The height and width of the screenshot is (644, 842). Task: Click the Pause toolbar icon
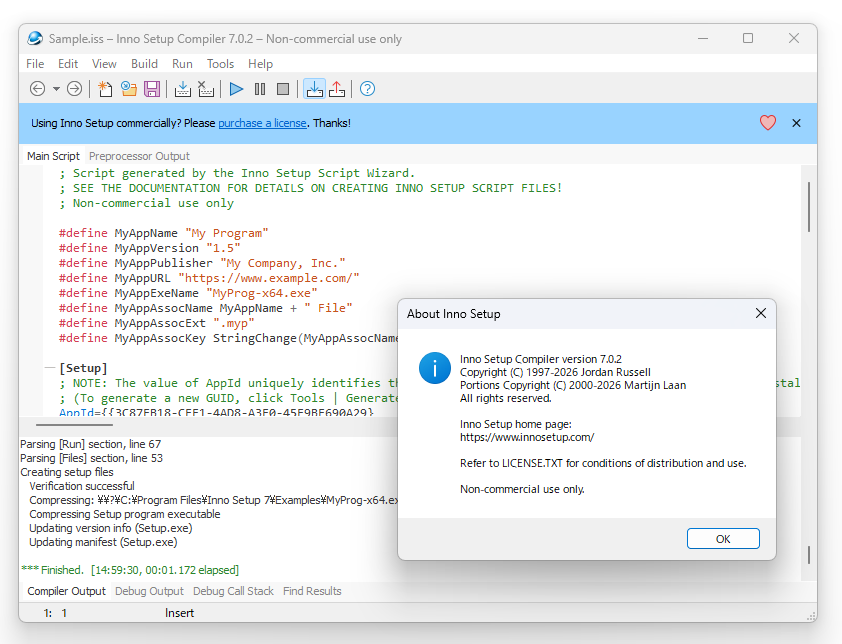(260, 89)
